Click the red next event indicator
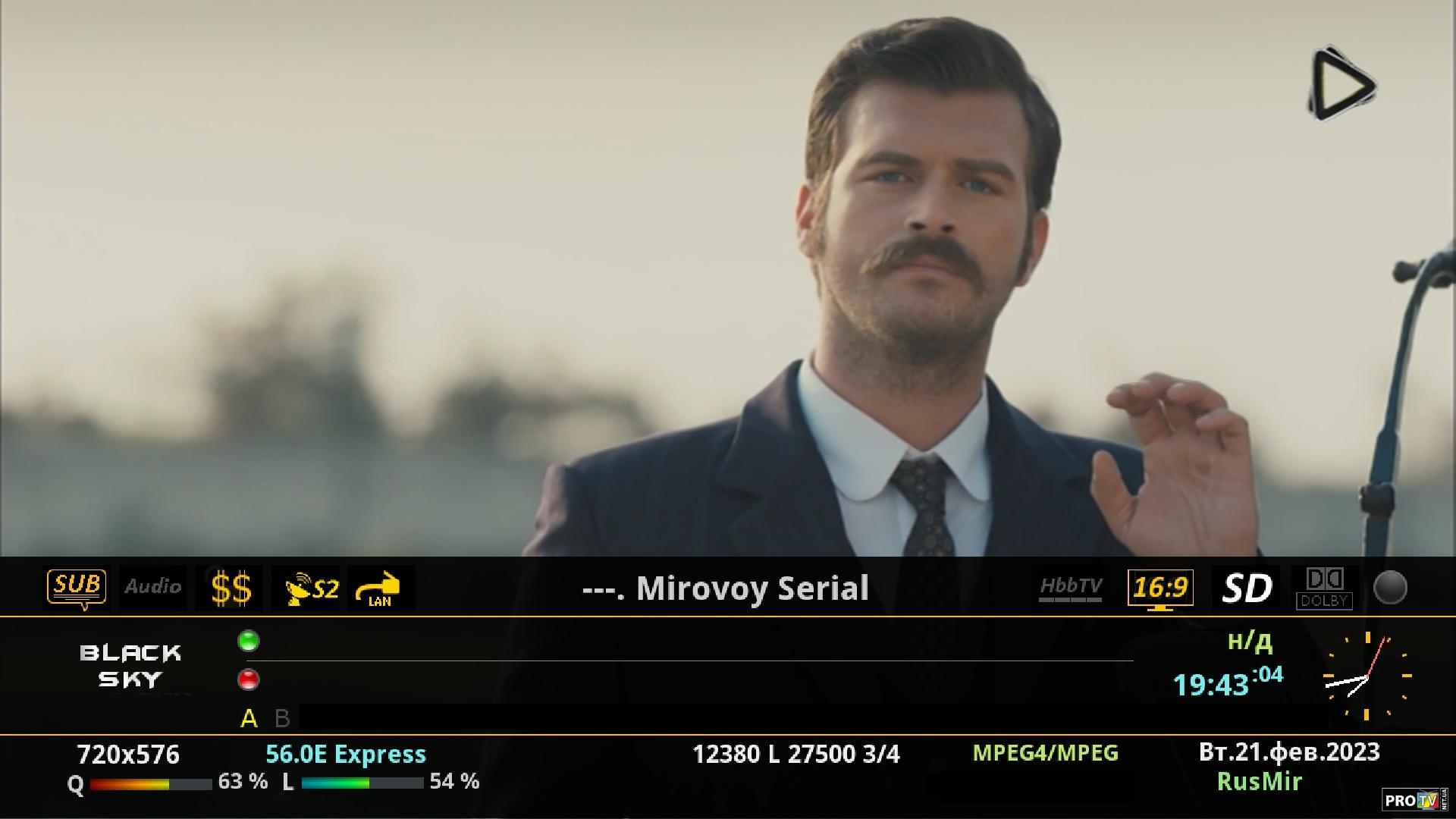Viewport: 1456px width, 819px height. (x=249, y=679)
